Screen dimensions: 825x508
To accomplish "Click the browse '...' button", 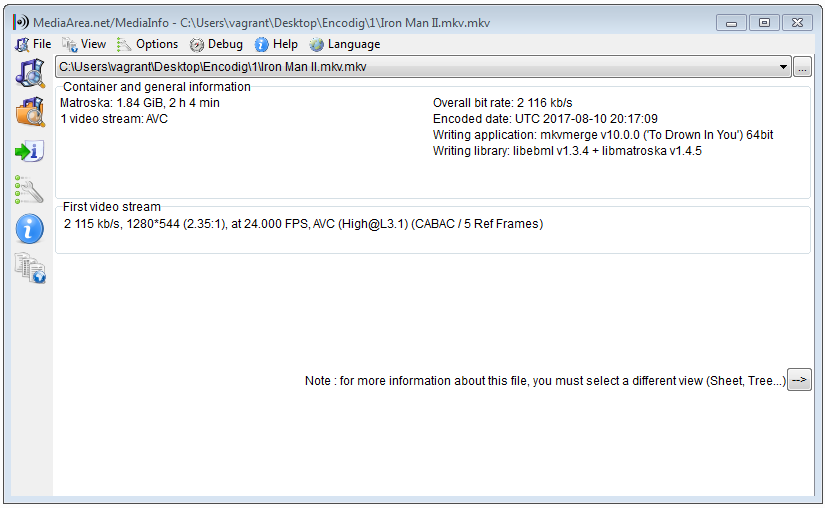I will point(802,67).
